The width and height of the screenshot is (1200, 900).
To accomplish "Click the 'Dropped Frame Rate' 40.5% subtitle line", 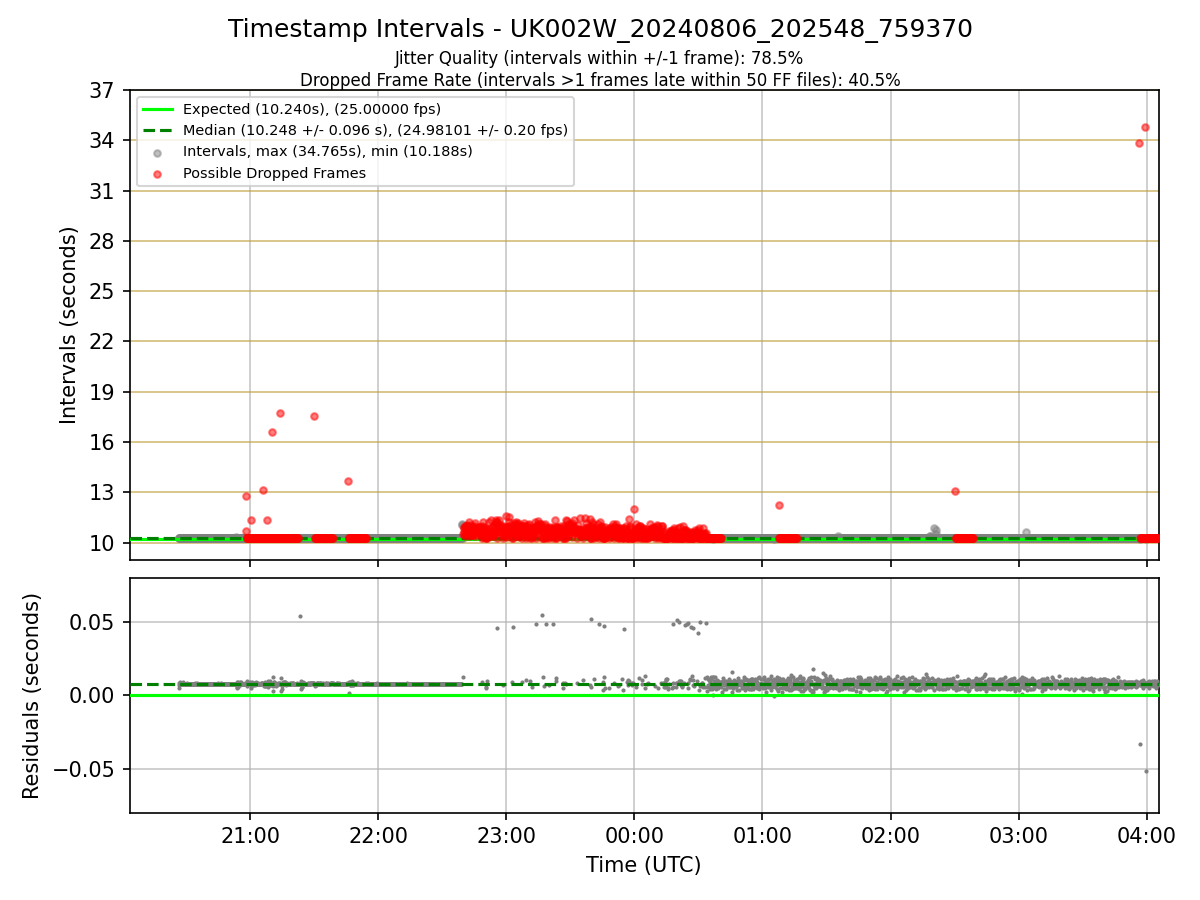I will coord(600,80).
